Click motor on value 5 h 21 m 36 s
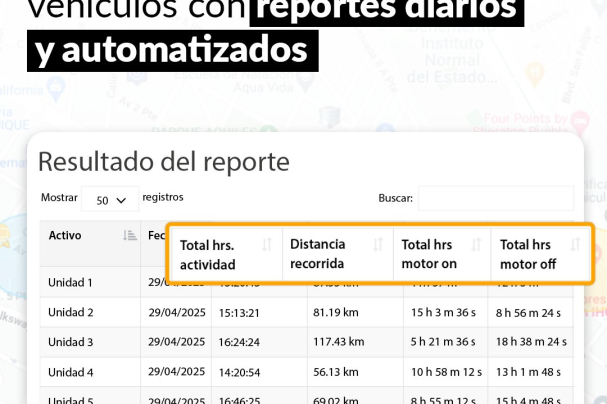 [443, 342]
